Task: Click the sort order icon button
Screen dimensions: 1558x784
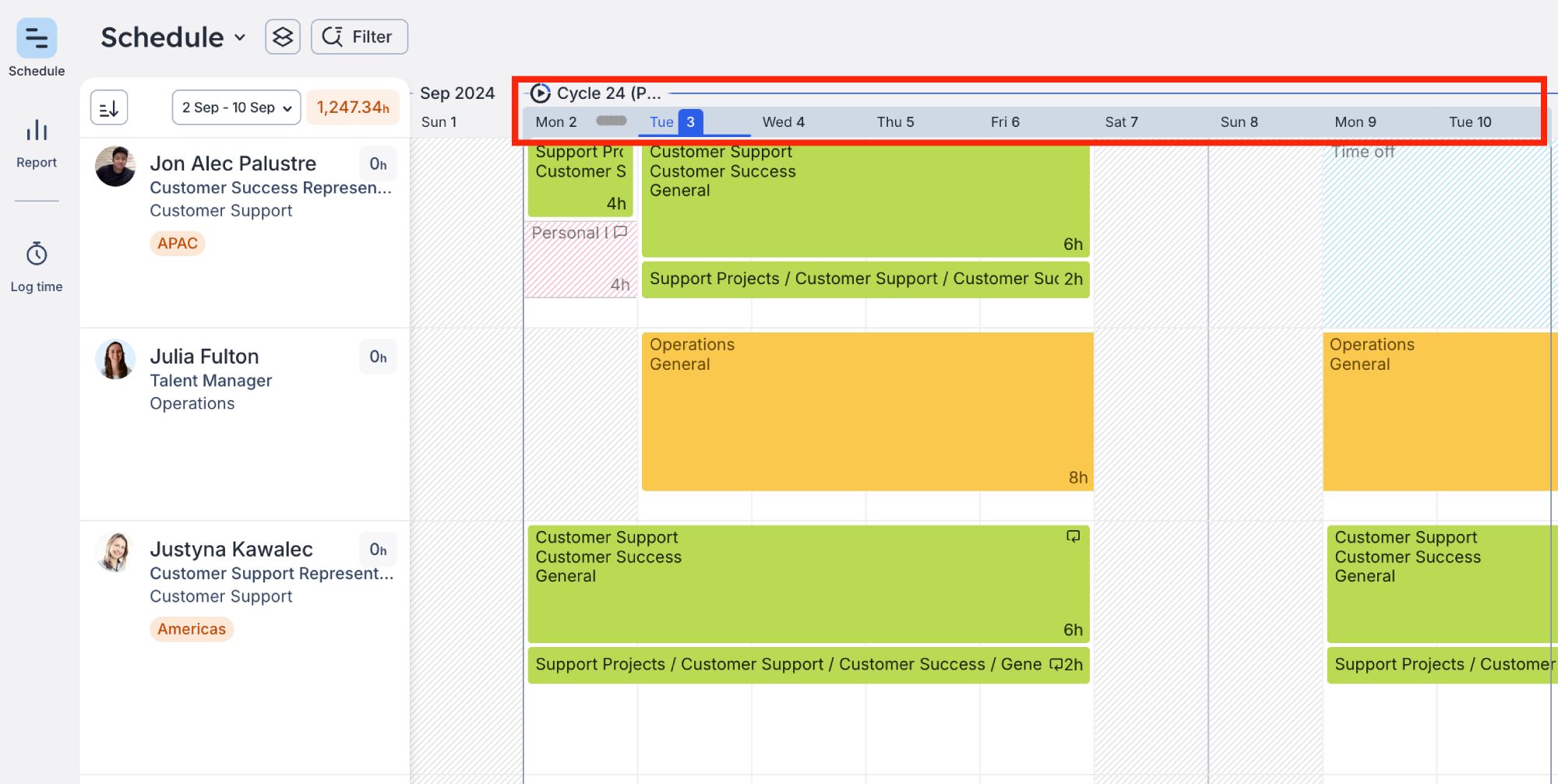Action: click(x=109, y=107)
